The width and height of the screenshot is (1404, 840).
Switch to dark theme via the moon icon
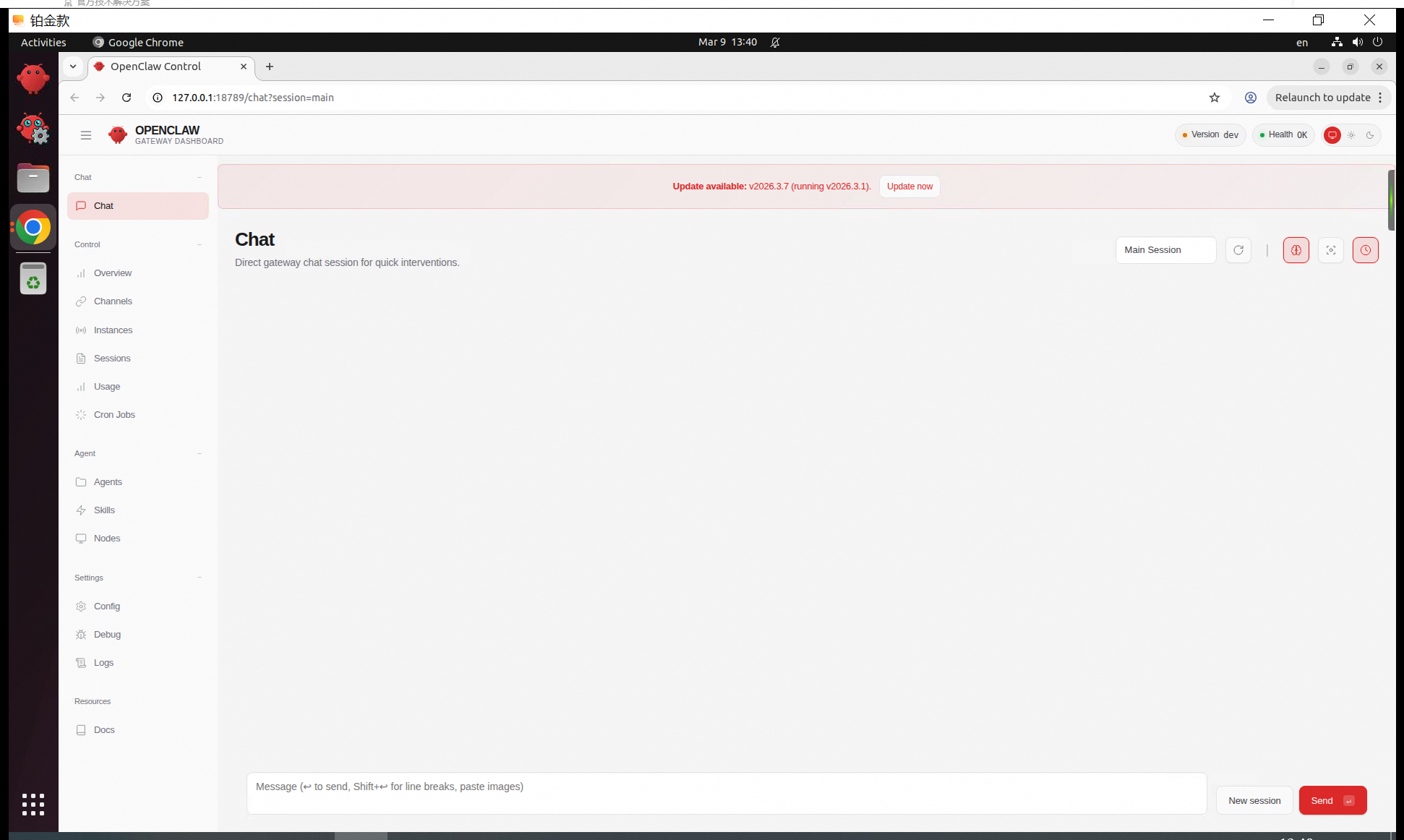(x=1371, y=135)
